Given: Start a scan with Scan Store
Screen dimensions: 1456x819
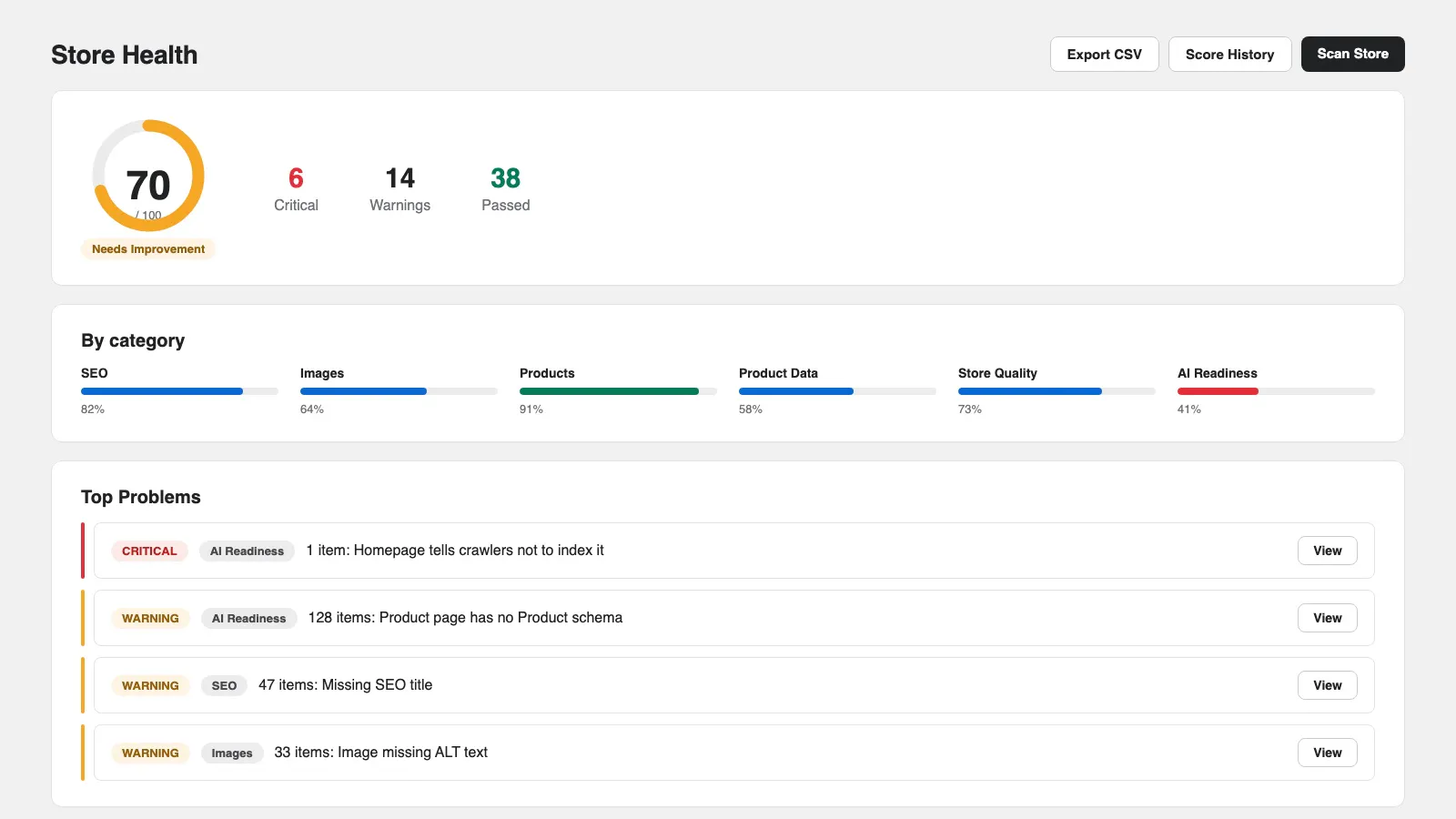Looking at the screenshot, I should click(x=1352, y=54).
